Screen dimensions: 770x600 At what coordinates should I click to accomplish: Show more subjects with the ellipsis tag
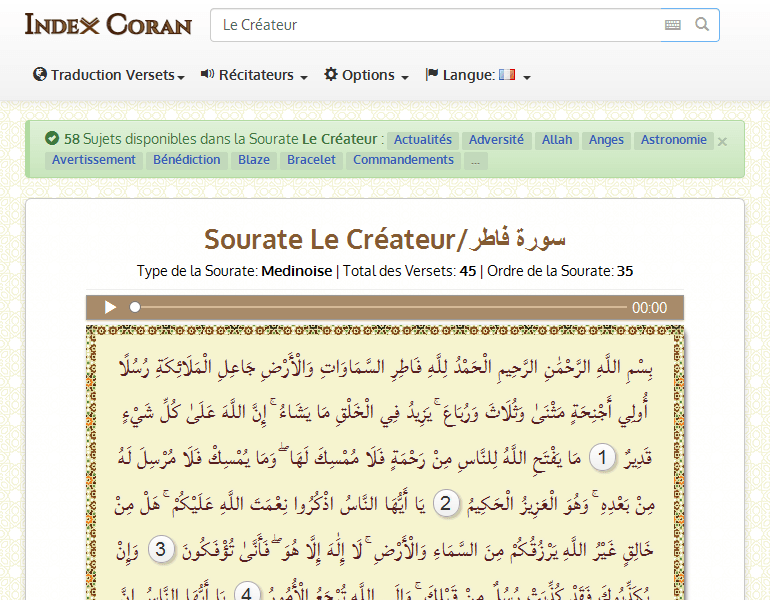[476, 160]
